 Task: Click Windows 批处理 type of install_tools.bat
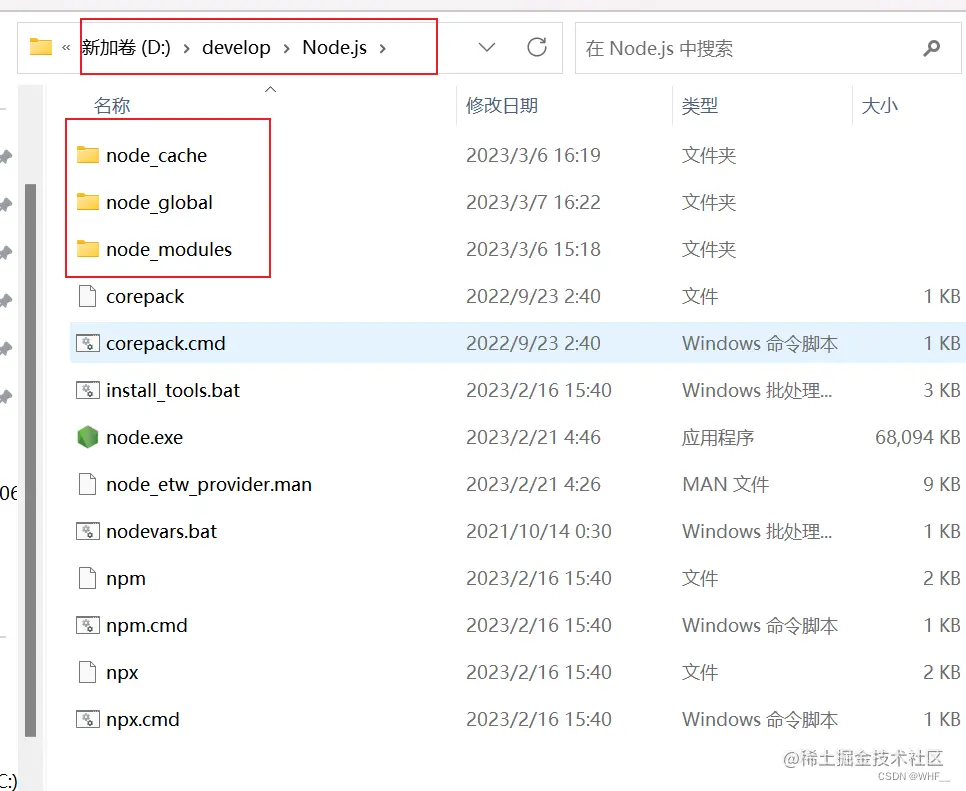tap(757, 391)
